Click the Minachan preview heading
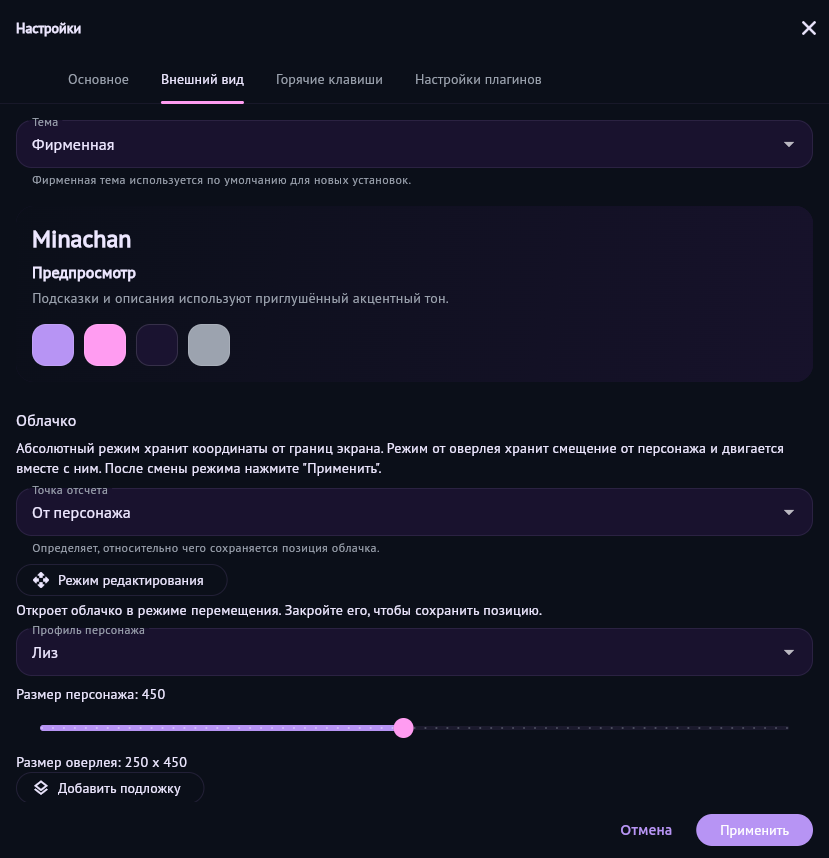 point(81,240)
